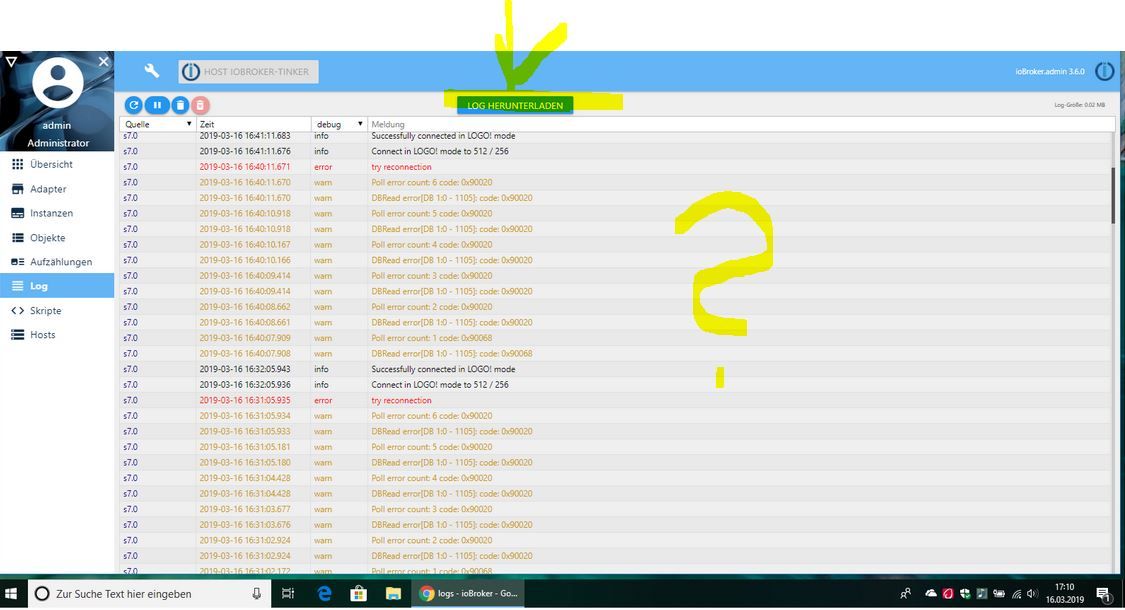Viewport: 1125px width, 610px height.
Task: Open the Wi-Fi network tray icon
Action: coord(1017,593)
